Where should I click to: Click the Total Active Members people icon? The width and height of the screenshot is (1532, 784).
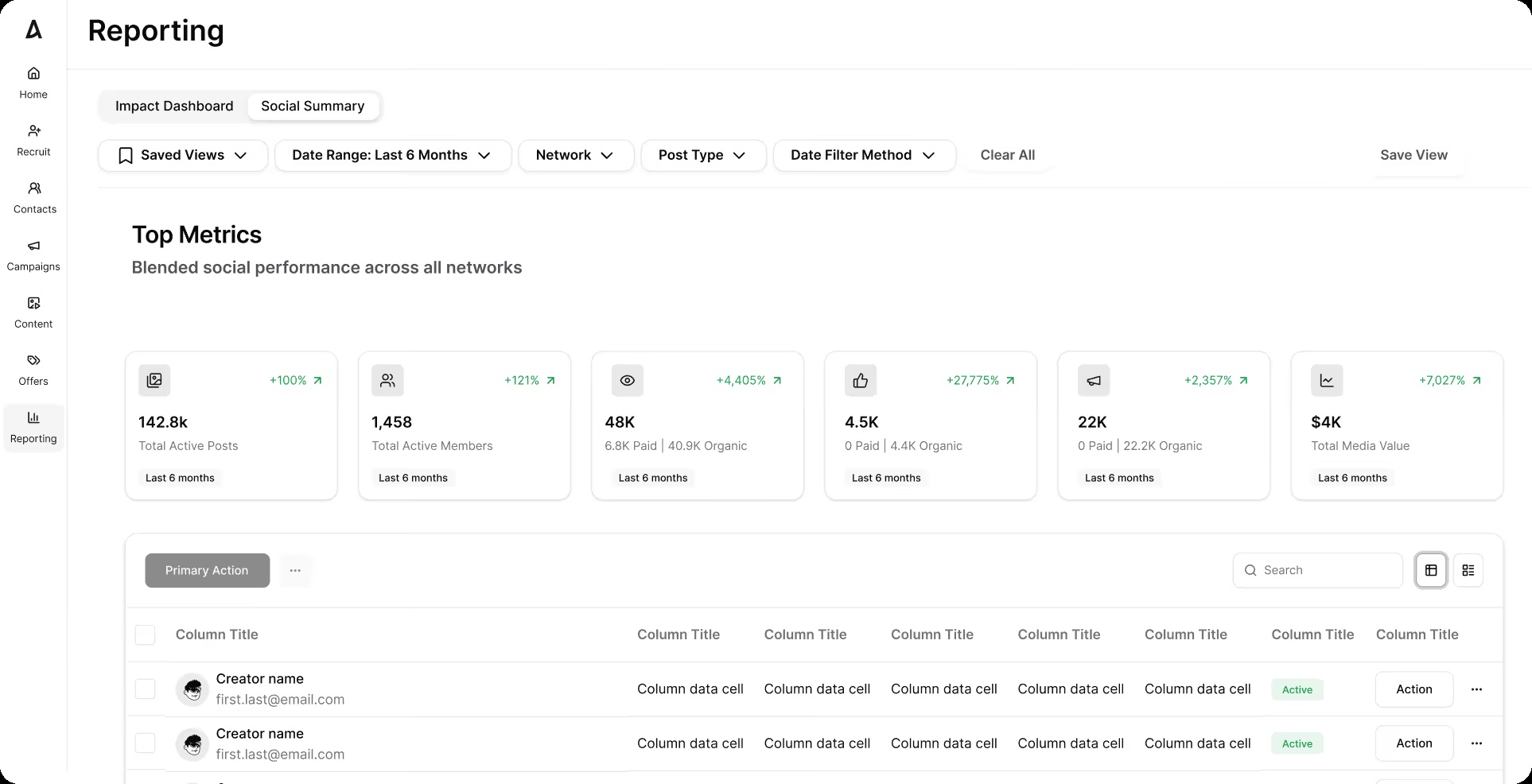(387, 380)
